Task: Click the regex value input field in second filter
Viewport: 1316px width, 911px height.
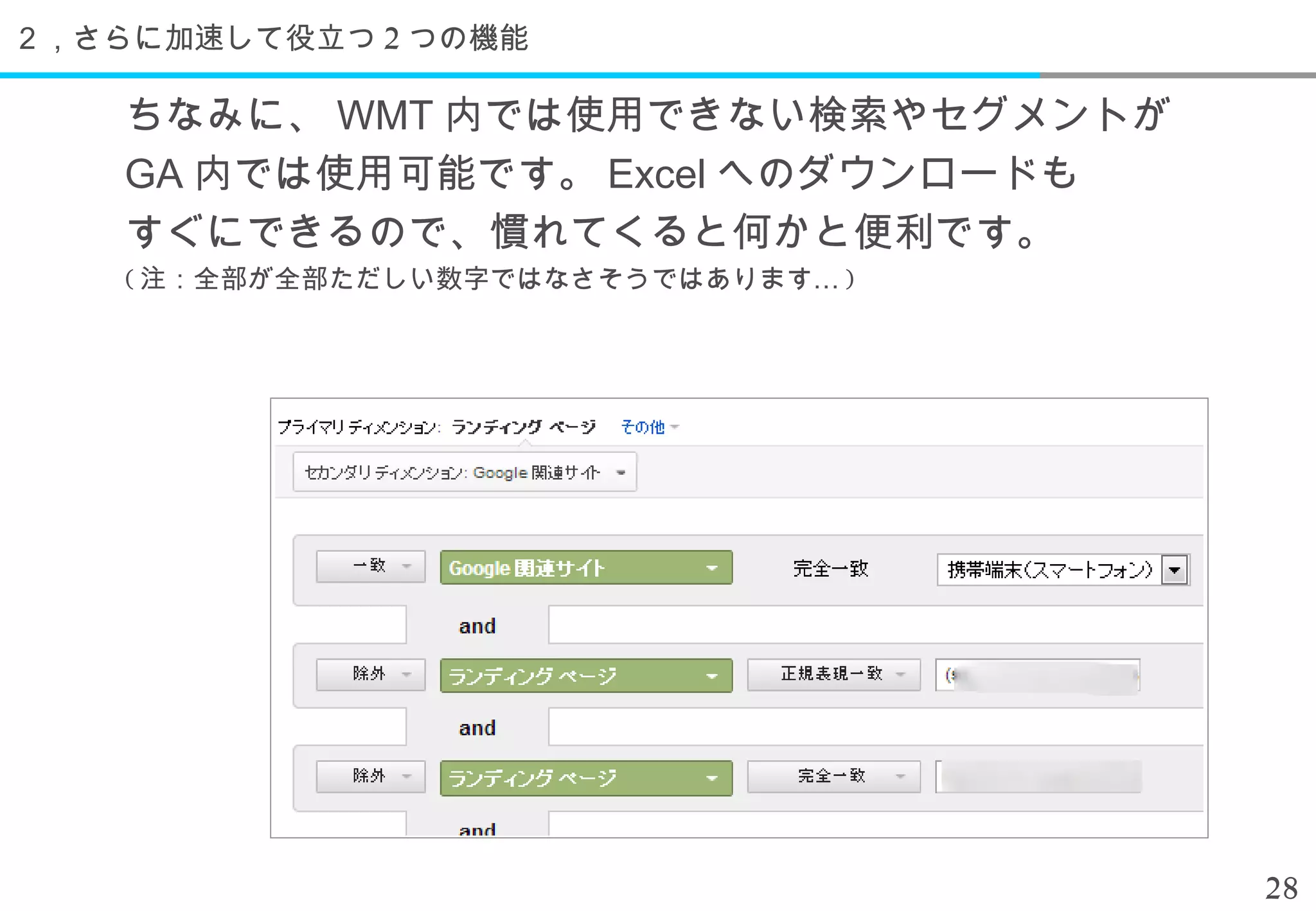Action: click(x=1038, y=675)
